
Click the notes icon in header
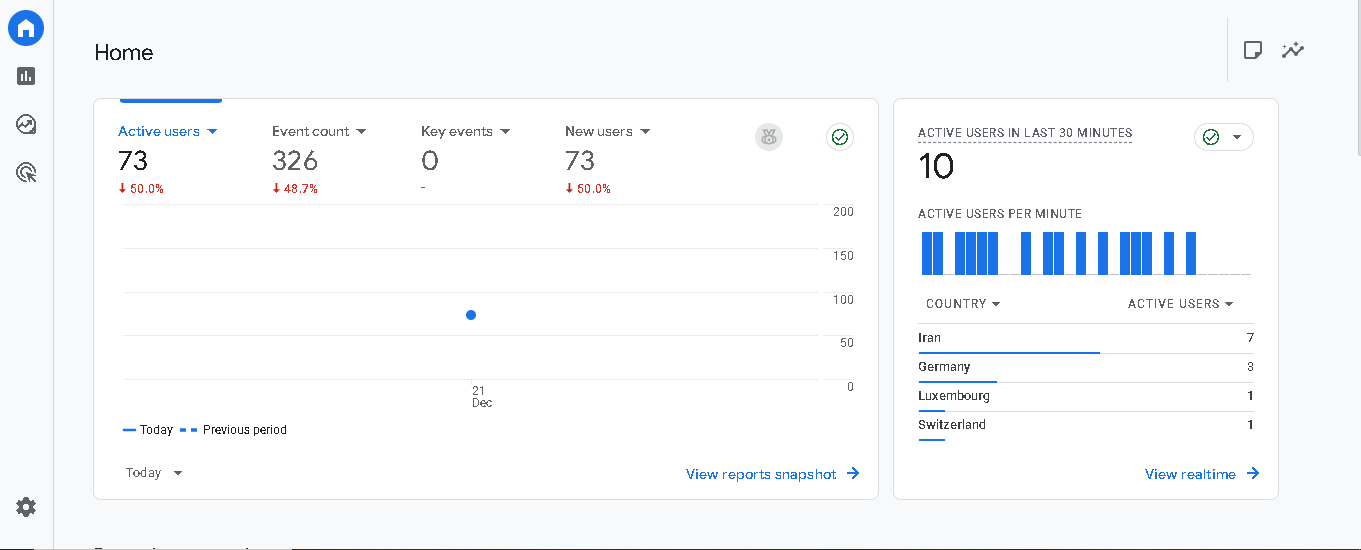click(x=1252, y=50)
